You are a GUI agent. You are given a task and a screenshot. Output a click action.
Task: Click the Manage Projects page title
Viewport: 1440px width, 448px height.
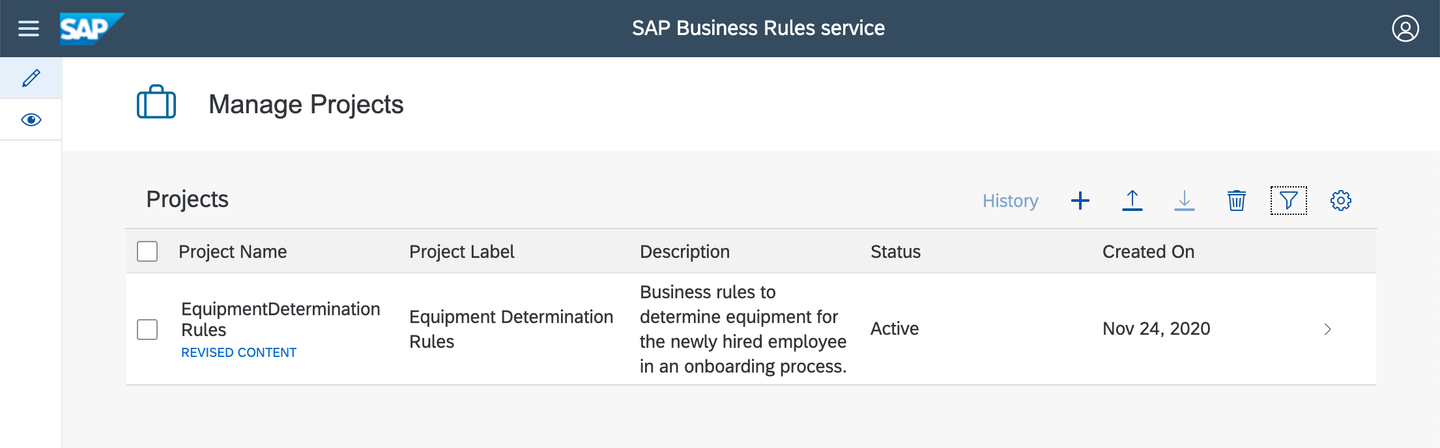point(306,104)
